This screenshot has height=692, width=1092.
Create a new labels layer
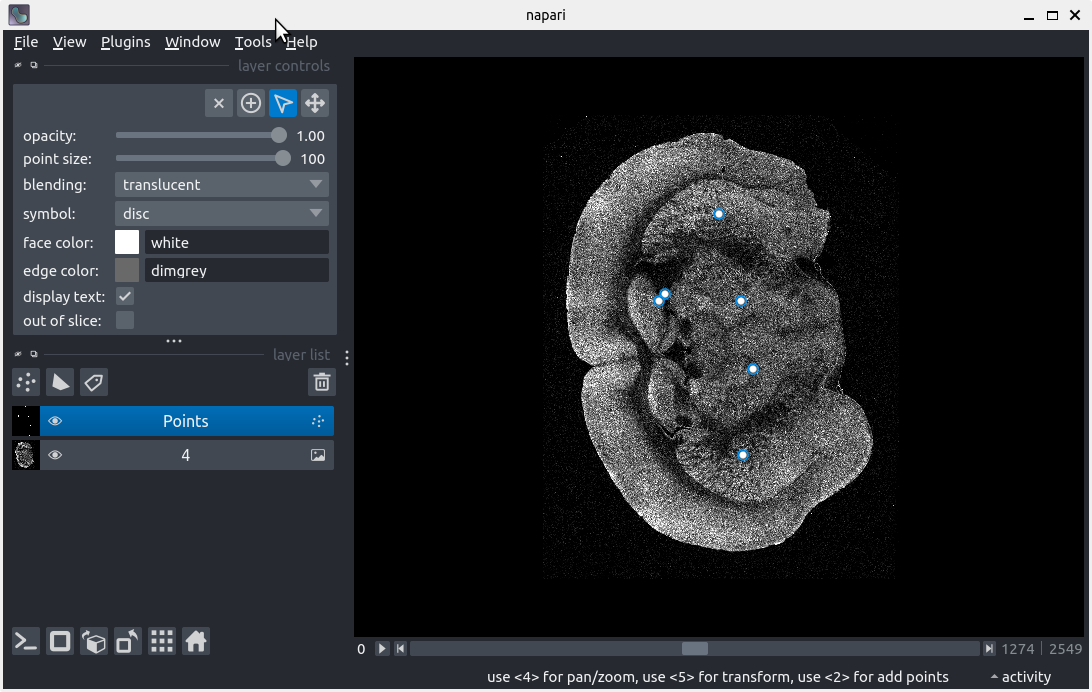(94, 382)
